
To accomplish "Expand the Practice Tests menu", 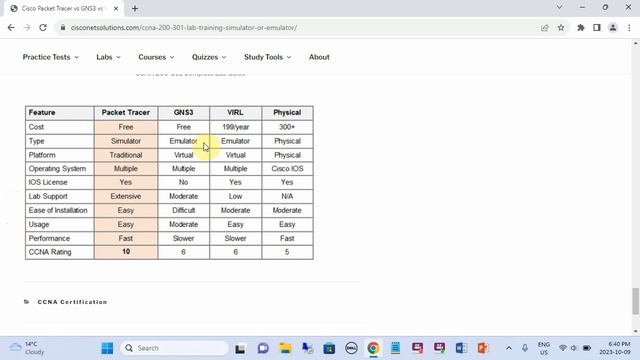I will [51, 57].
